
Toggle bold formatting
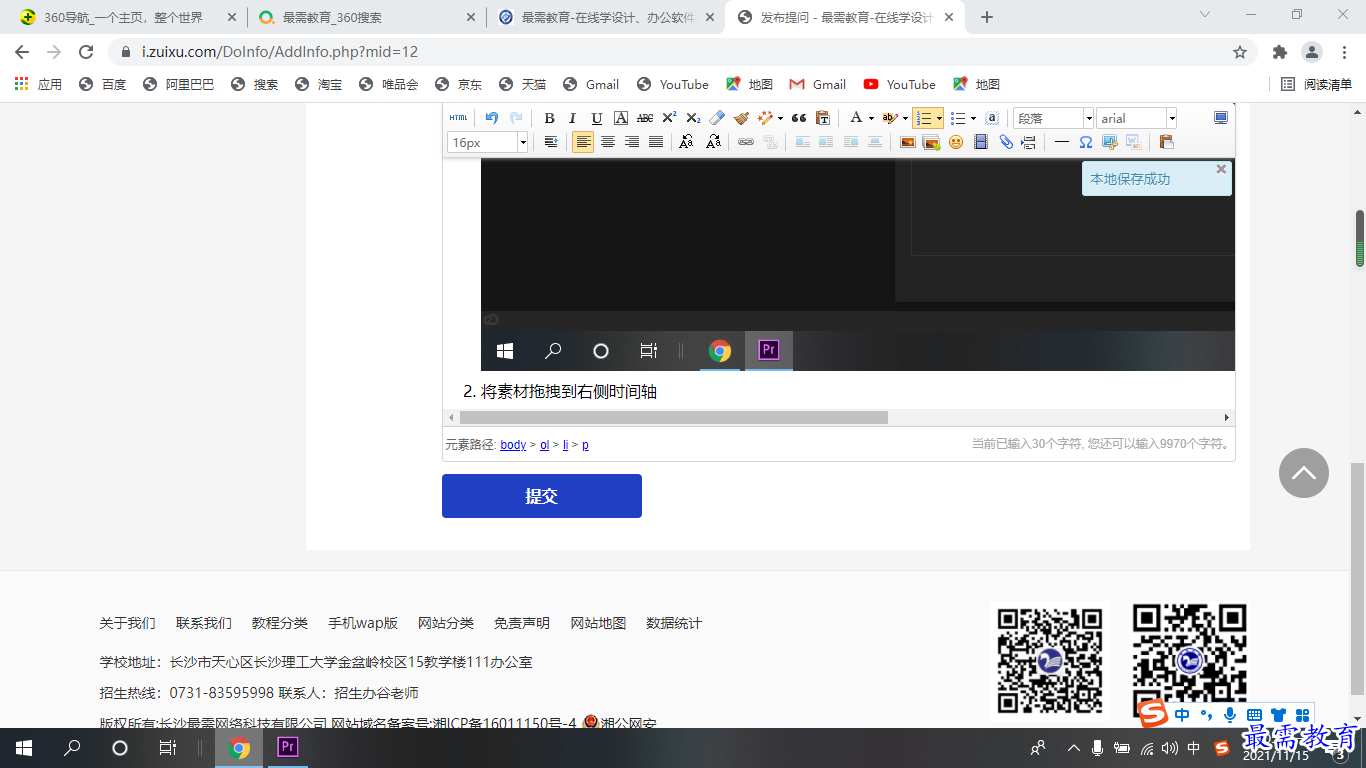(549, 118)
